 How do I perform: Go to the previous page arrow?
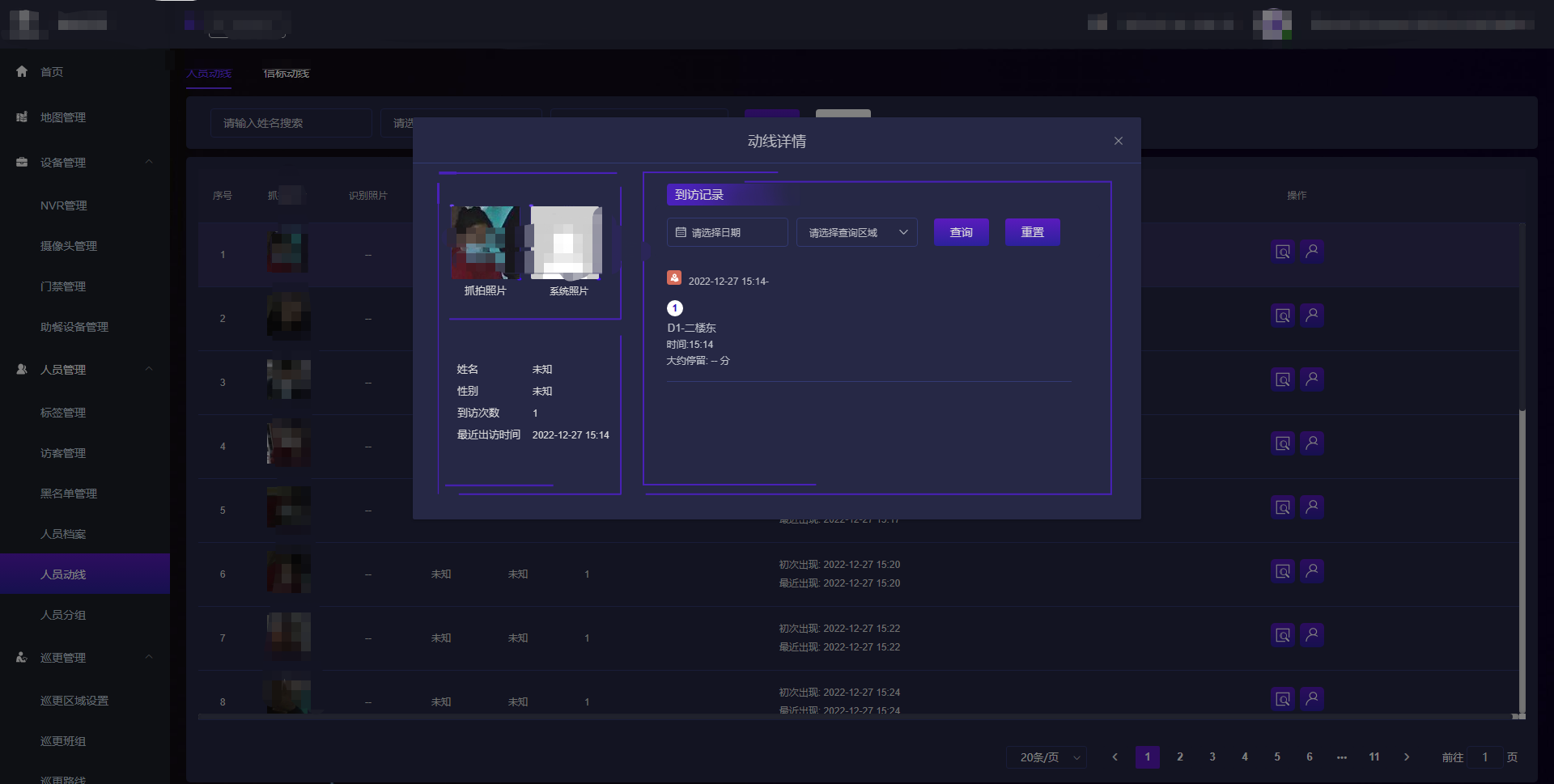1115,757
